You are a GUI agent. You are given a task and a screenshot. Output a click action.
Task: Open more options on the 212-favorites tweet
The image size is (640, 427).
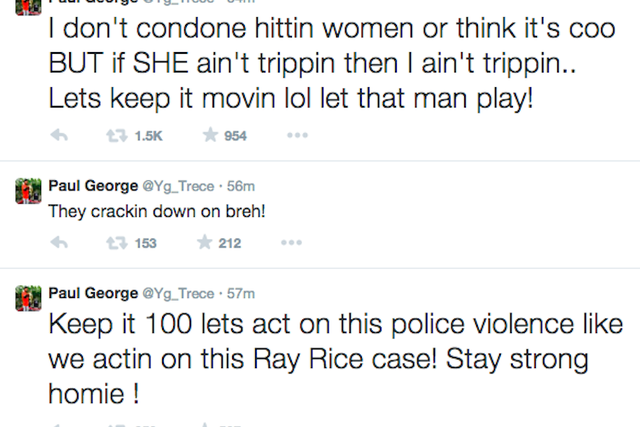point(291,242)
